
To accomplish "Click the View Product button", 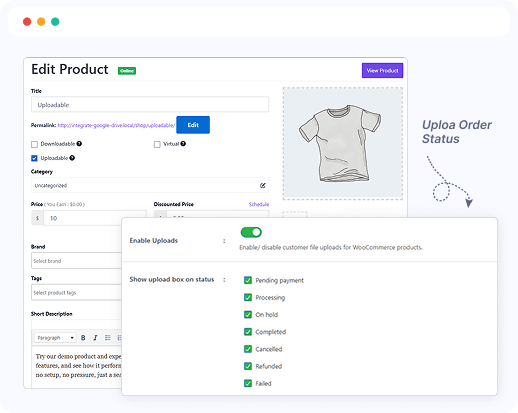I will pyautogui.click(x=382, y=70).
